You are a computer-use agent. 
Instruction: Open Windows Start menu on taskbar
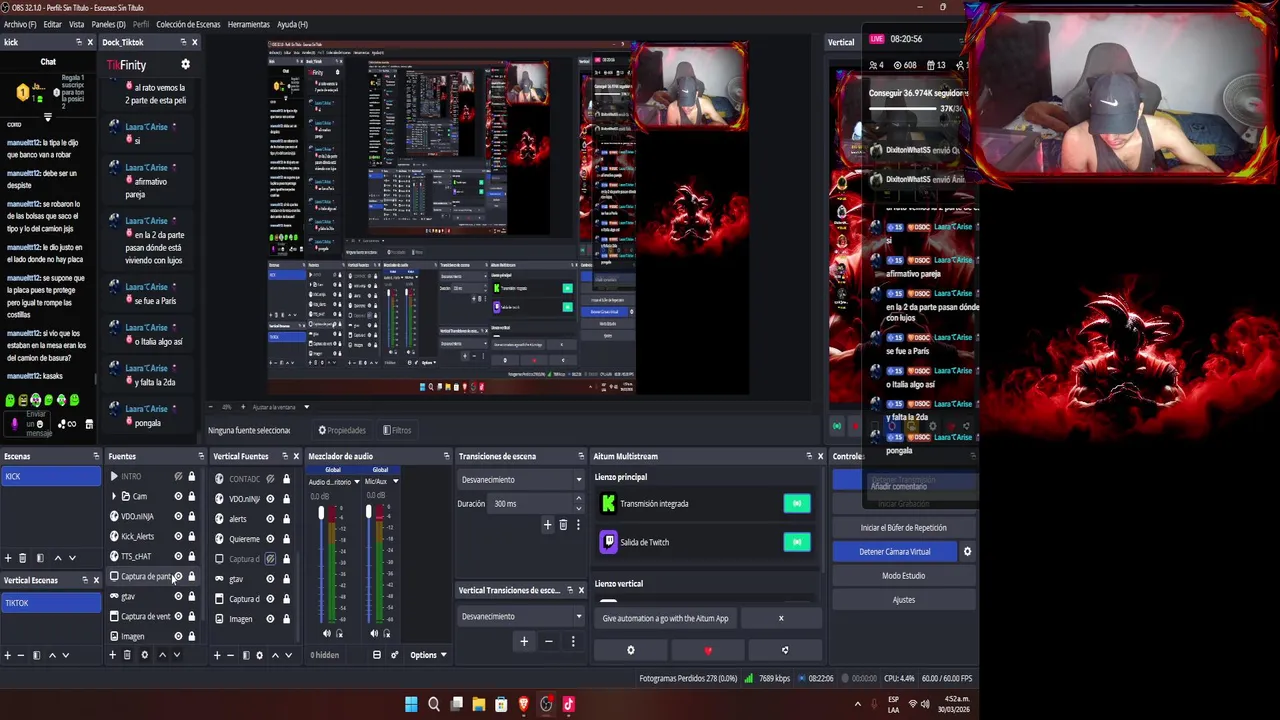[x=411, y=704]
